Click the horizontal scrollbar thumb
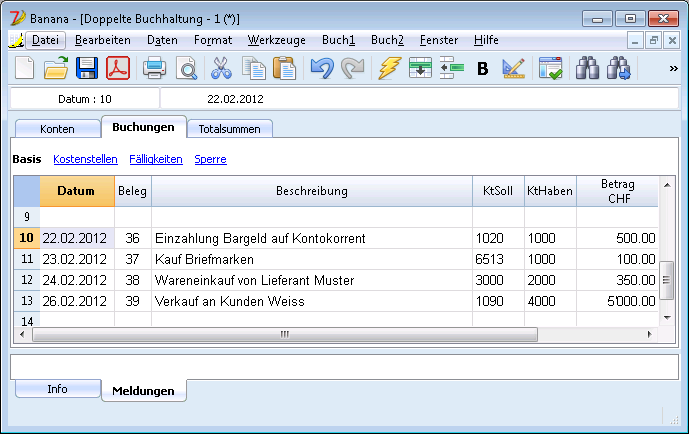 (285, 335)
